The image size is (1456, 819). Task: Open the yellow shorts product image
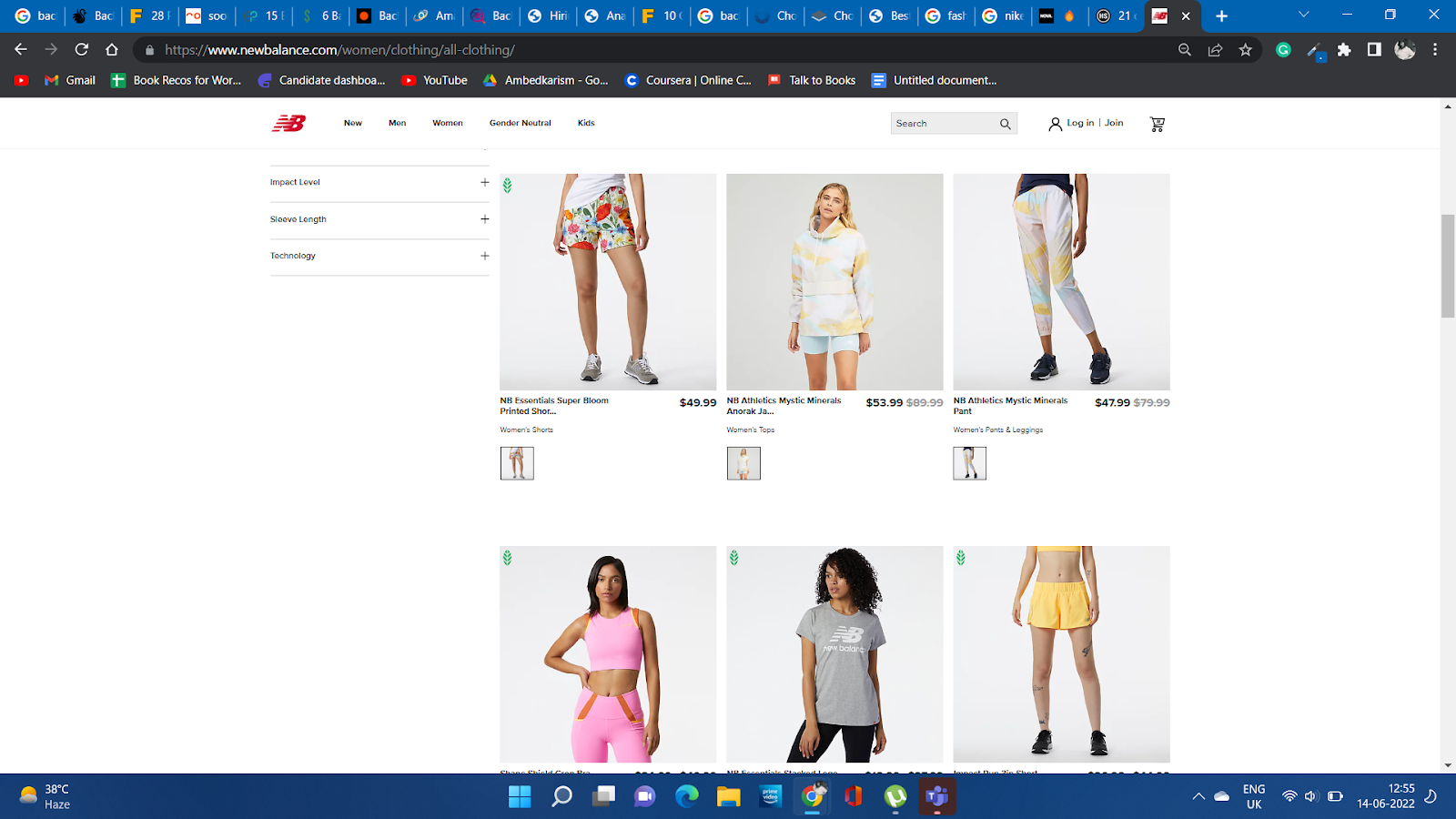1061,654
